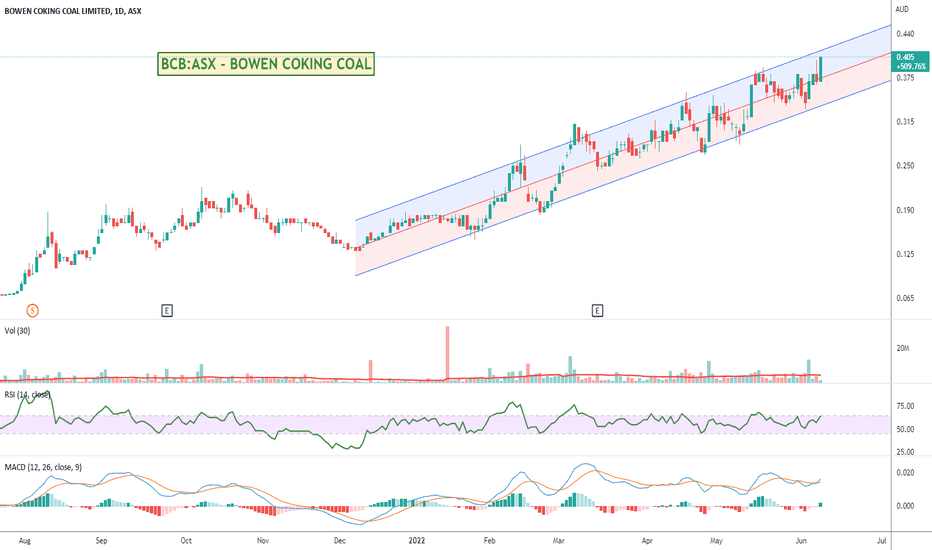
Task: Click the RSI (14, close) indicator legend
Action: point(27,394)
